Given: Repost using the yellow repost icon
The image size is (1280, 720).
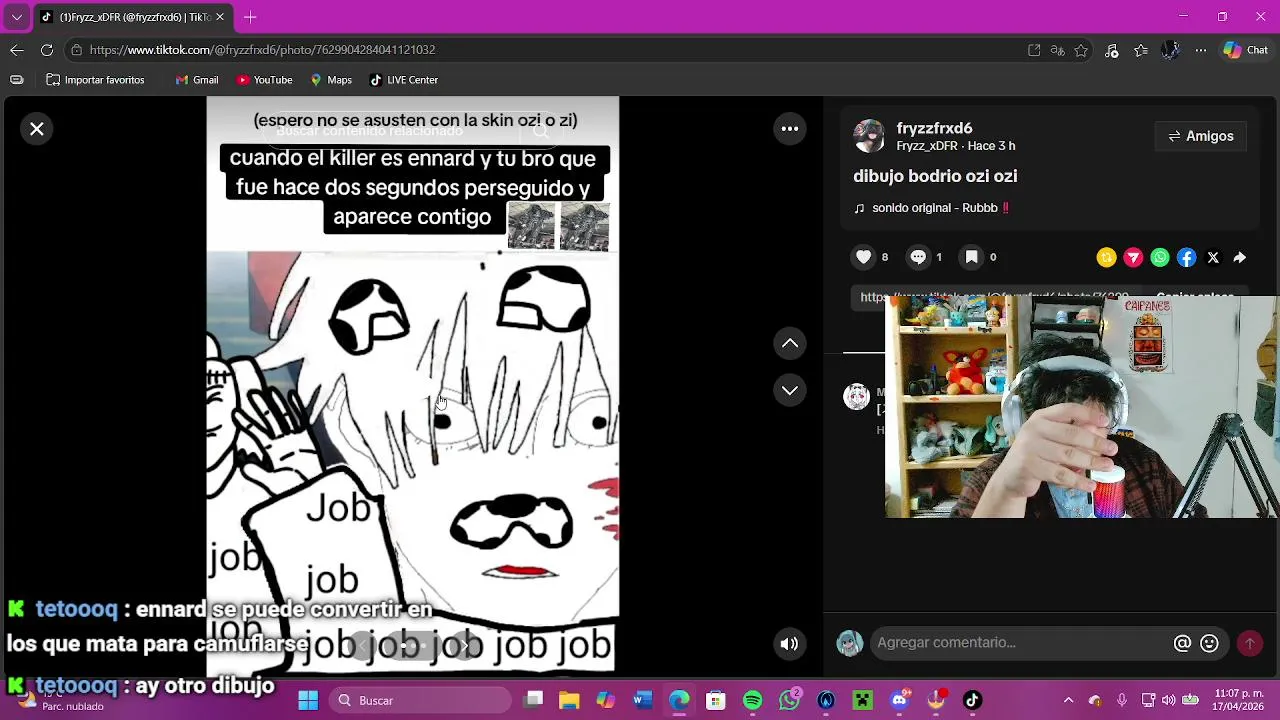Looking at the screenshot, I should coord(1106,258).
